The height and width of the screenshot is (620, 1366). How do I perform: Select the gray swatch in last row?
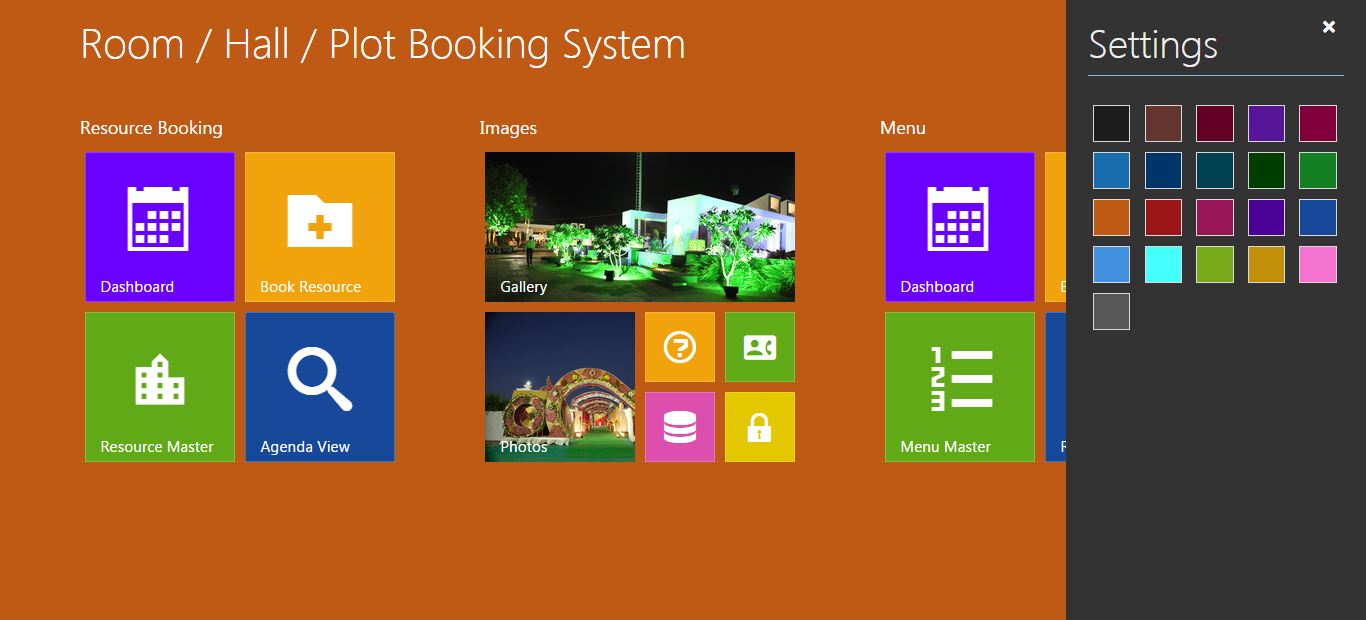(x=1111, y=311)
